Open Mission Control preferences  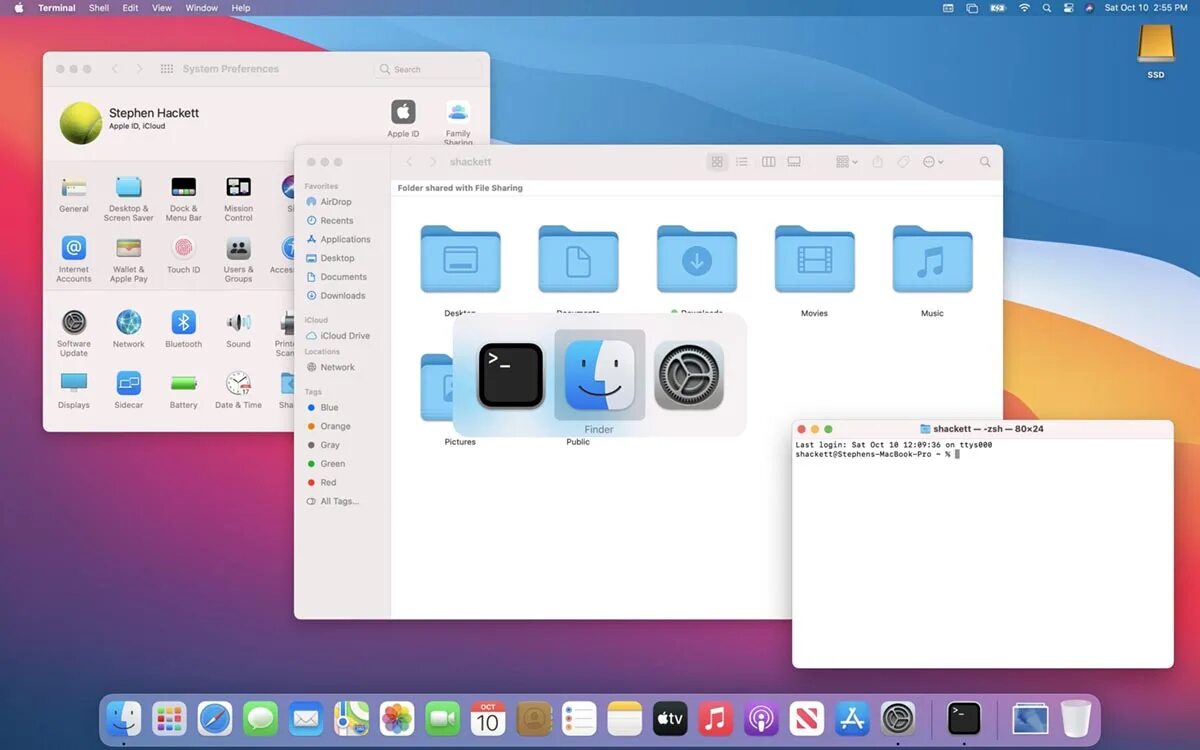pyautogui.click(x=238, y=198)
